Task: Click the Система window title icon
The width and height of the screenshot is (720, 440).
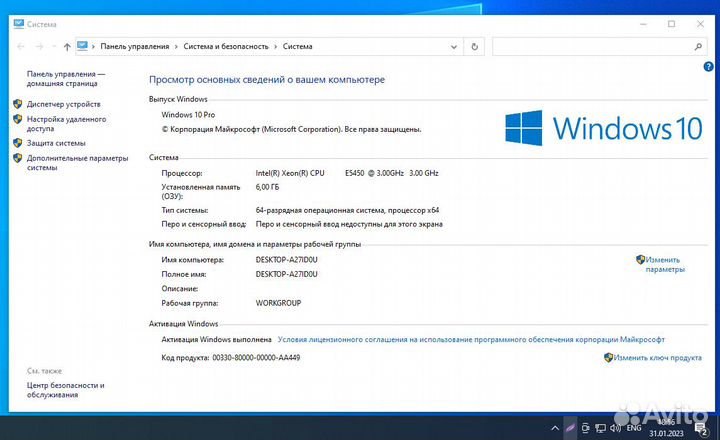Action: coord(18,24)
